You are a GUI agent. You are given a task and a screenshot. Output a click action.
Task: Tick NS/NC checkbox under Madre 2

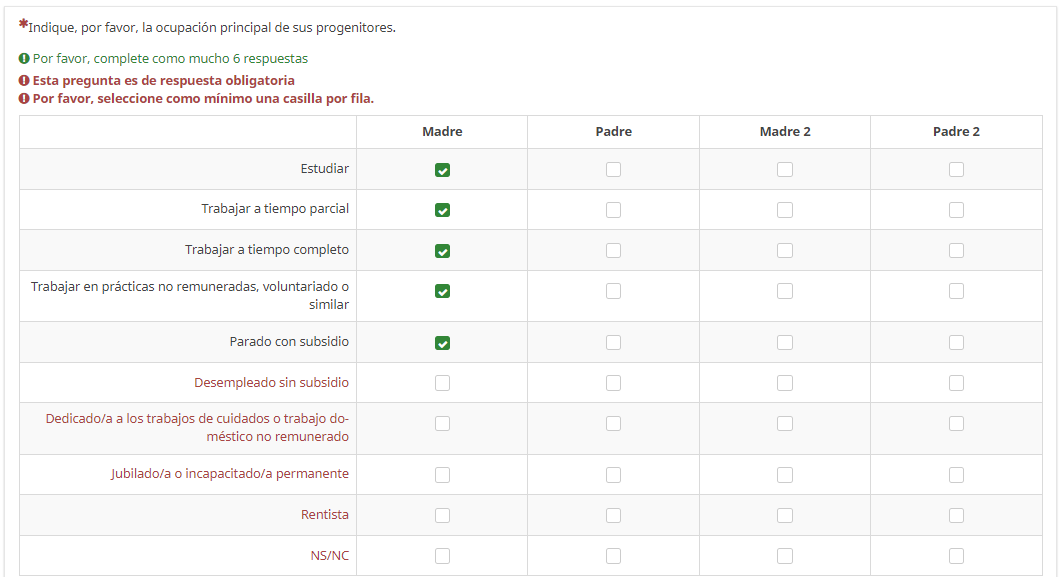pos(785,556)
